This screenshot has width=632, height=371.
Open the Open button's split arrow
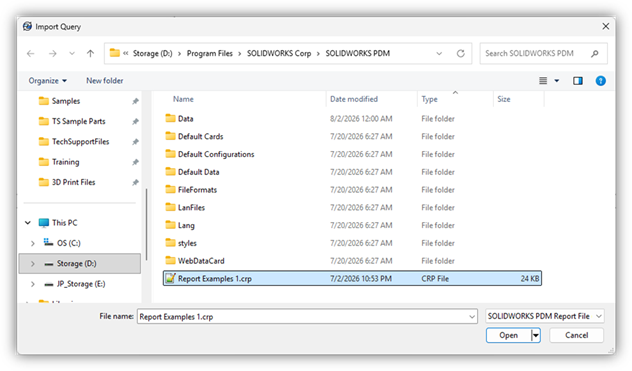point(536,335)
